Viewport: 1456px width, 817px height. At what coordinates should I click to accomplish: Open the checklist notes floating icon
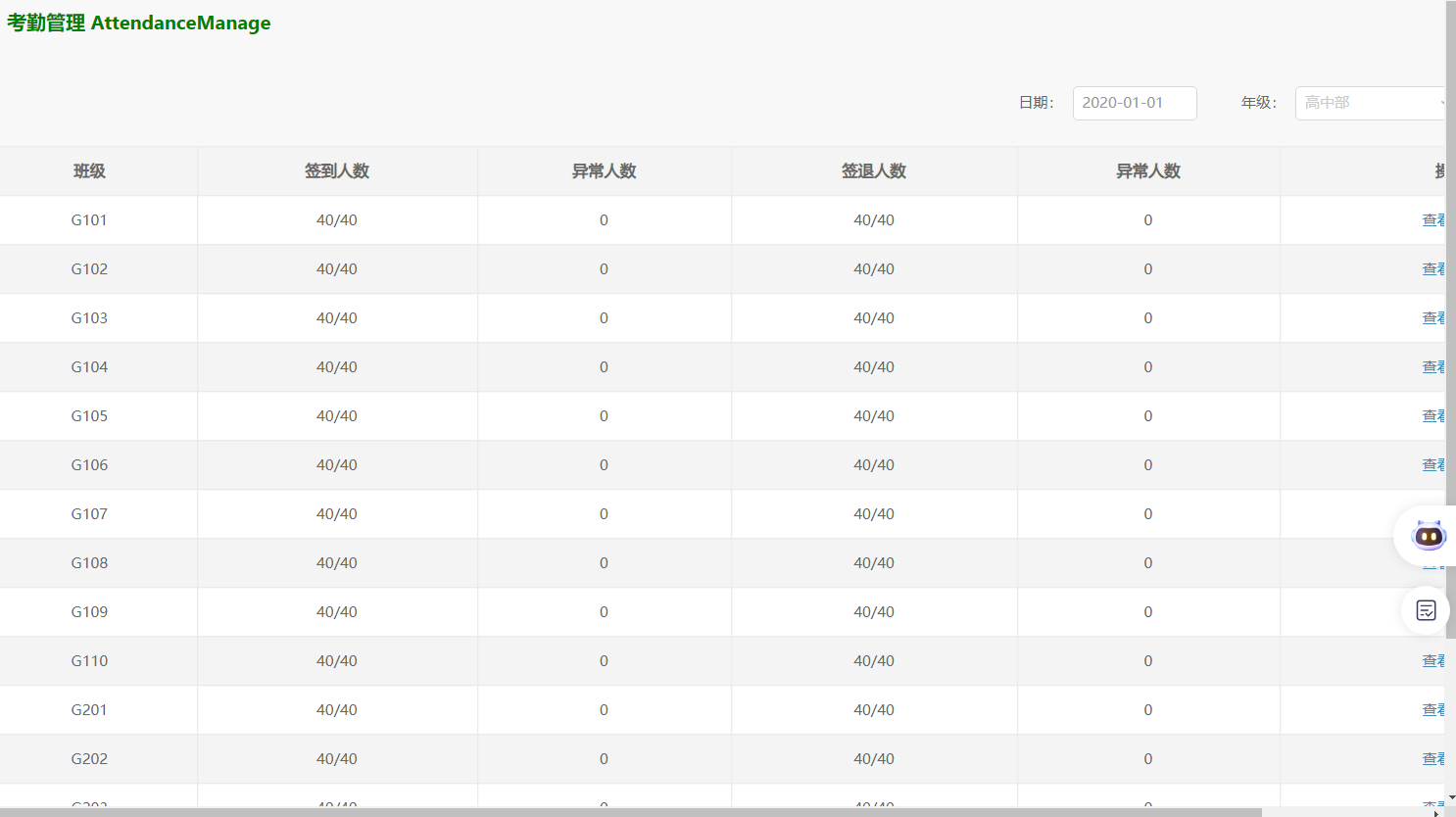tap(1426, 610)
